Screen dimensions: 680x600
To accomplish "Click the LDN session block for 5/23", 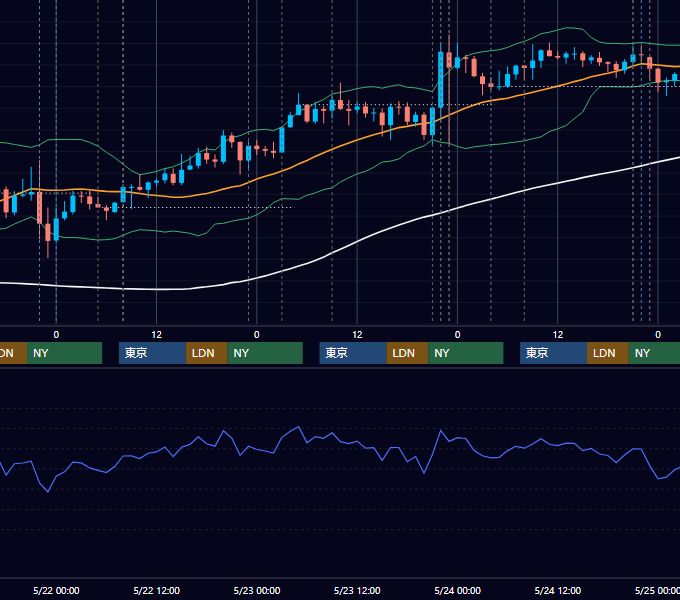I will coord(407,353).
